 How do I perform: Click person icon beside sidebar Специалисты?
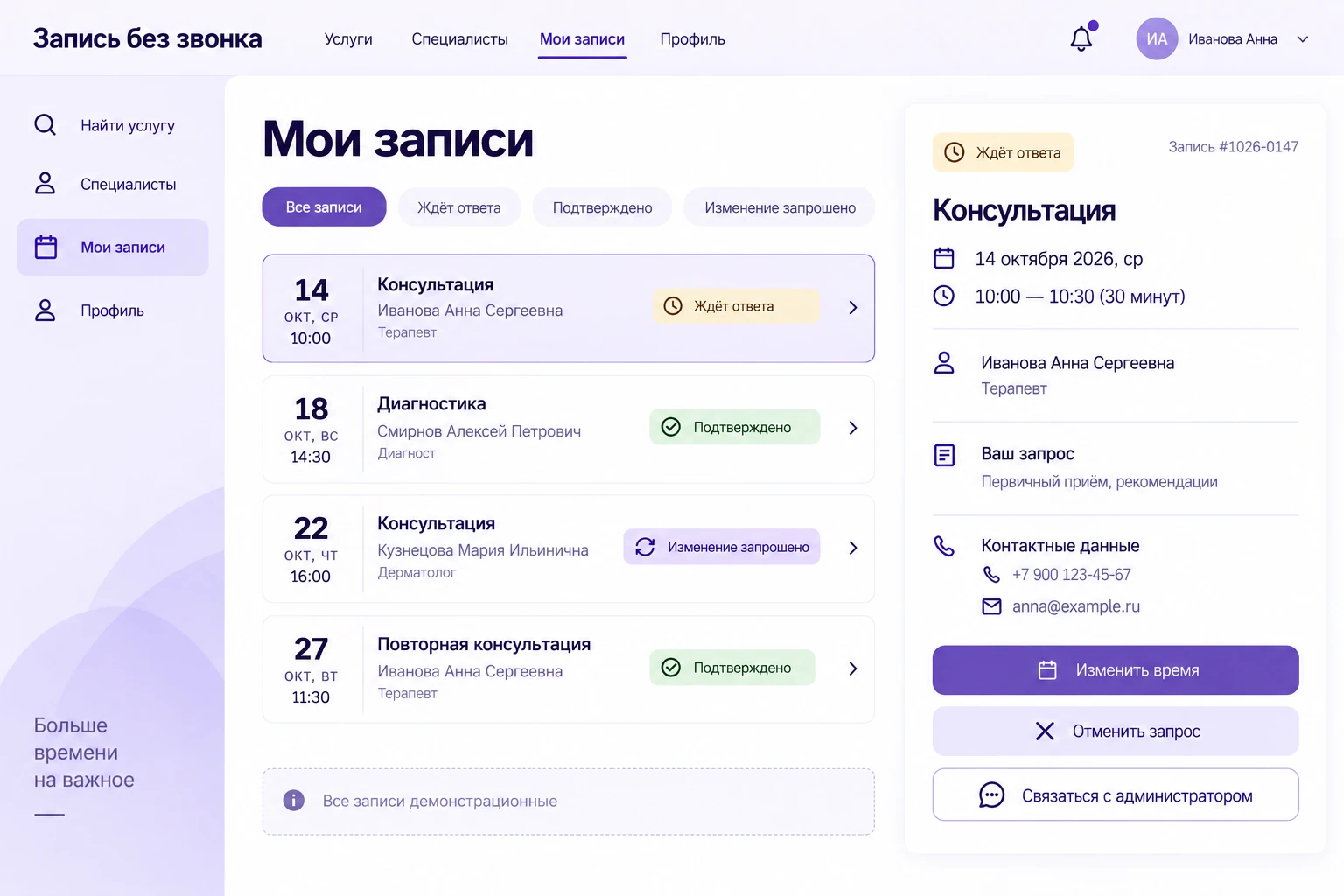click(x=45, y=184)
